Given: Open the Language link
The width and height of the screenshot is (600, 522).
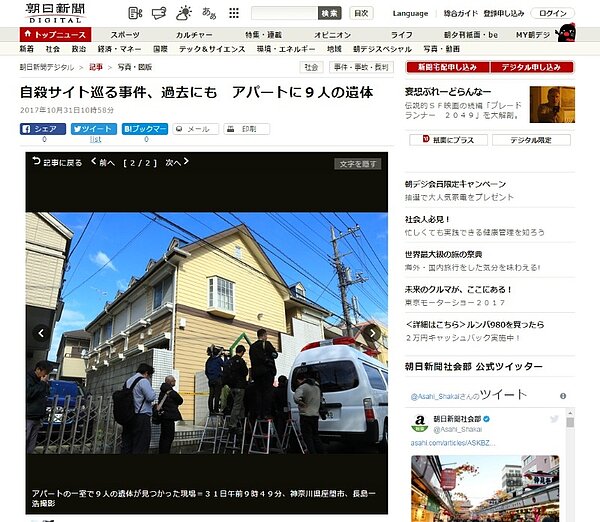Looking at the screenshot, I should pyautogui.click(x=410, y=13).
